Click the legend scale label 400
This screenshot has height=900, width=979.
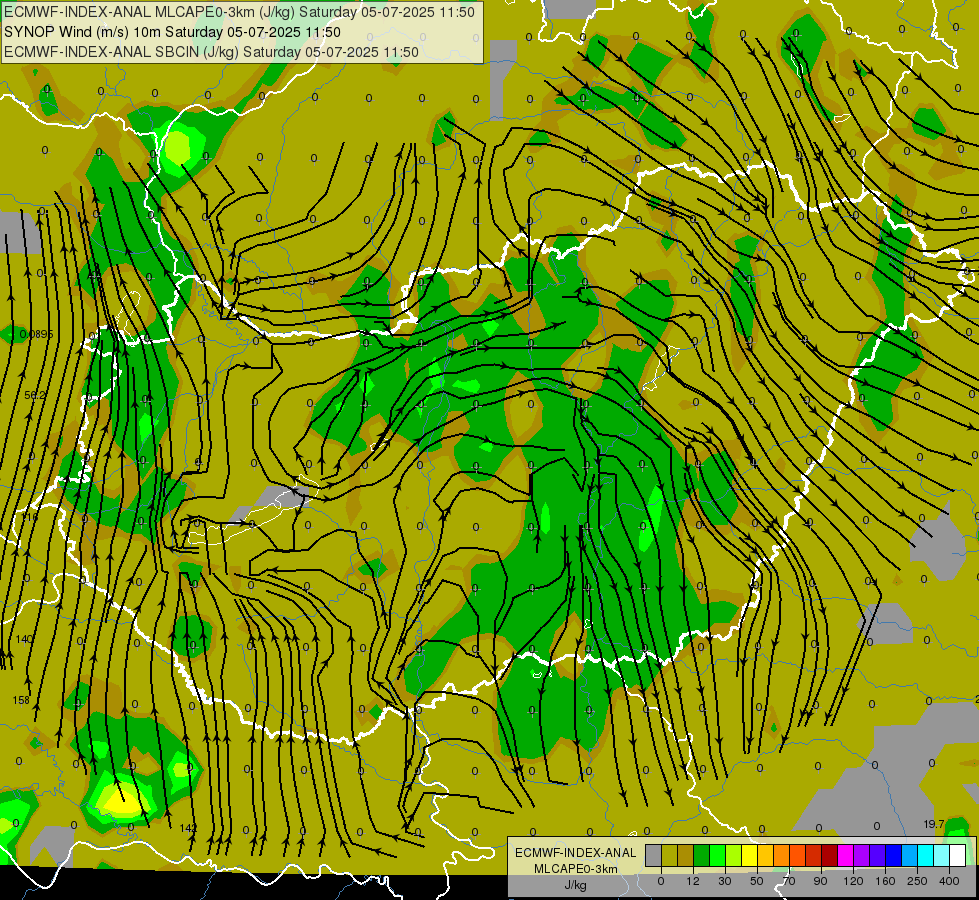click(x=949, y=881)
